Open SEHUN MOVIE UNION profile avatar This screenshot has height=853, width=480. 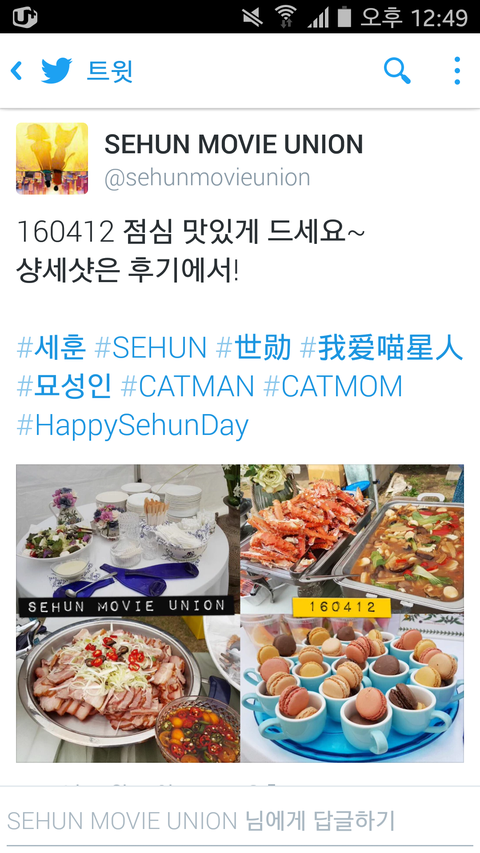pyautogui.click(x=52, y=158)
